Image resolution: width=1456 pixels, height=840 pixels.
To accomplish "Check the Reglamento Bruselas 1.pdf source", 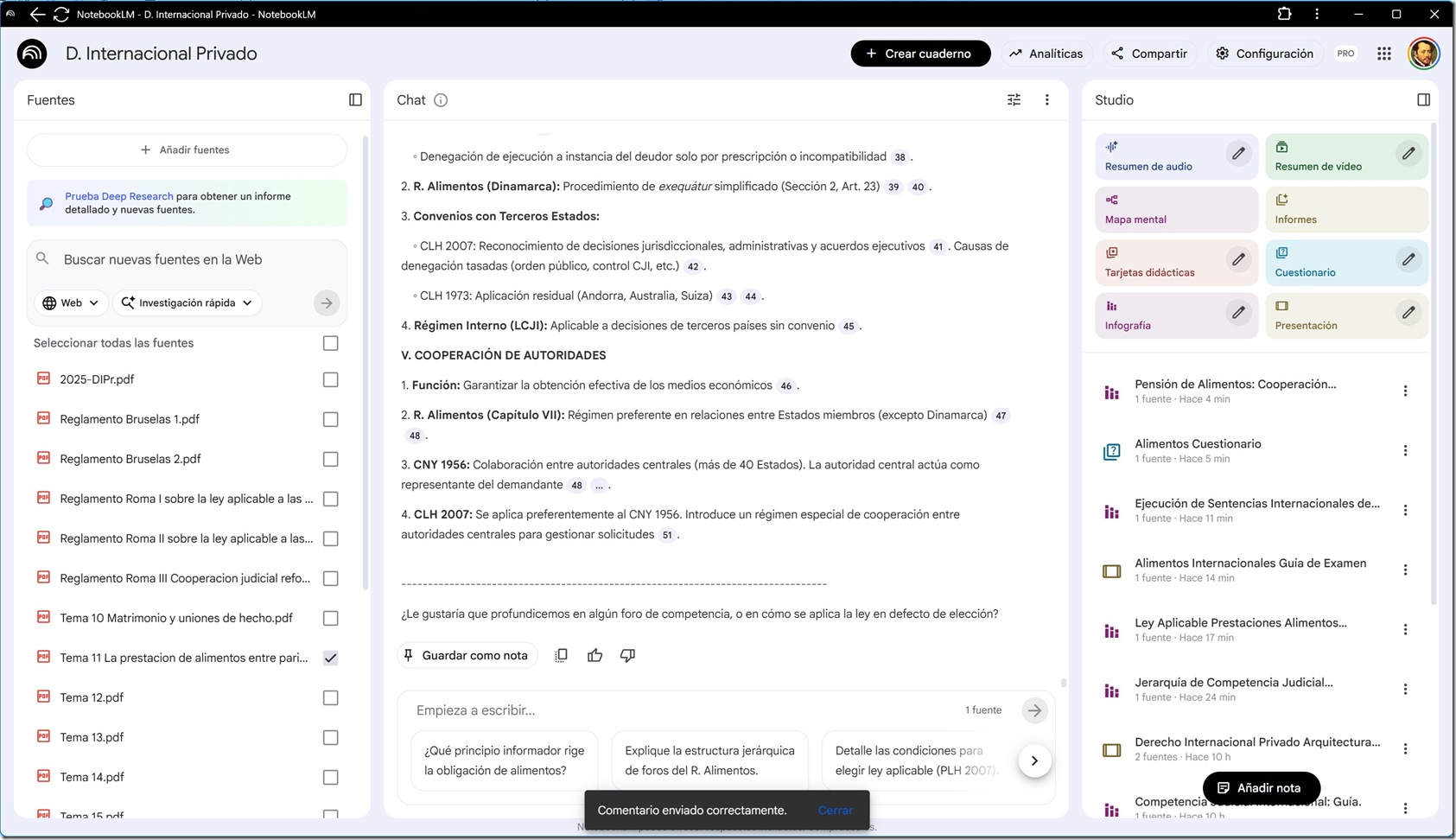I will click(x=329, y=419).
